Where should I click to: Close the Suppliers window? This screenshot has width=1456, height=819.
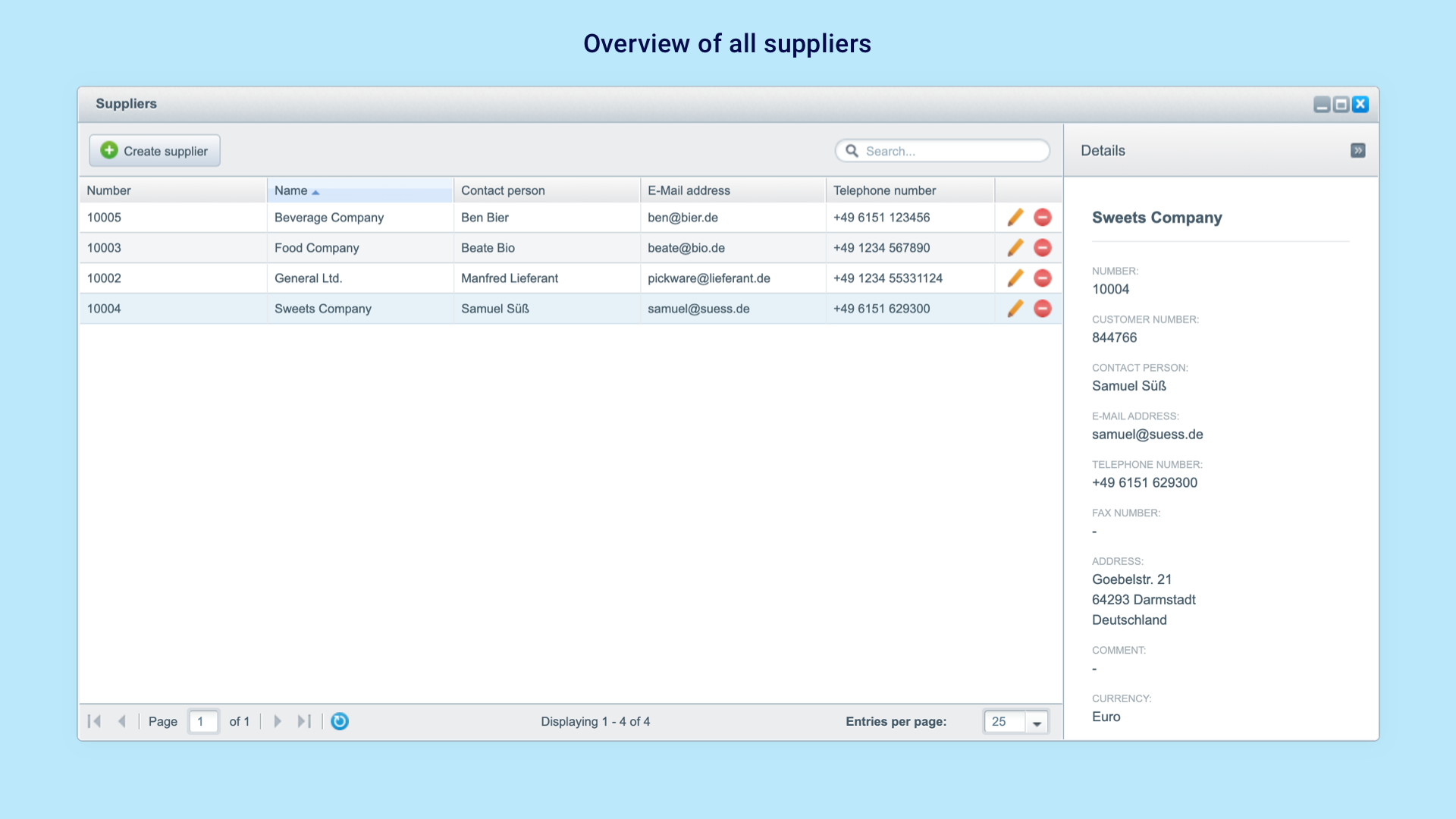point(1360,105)
